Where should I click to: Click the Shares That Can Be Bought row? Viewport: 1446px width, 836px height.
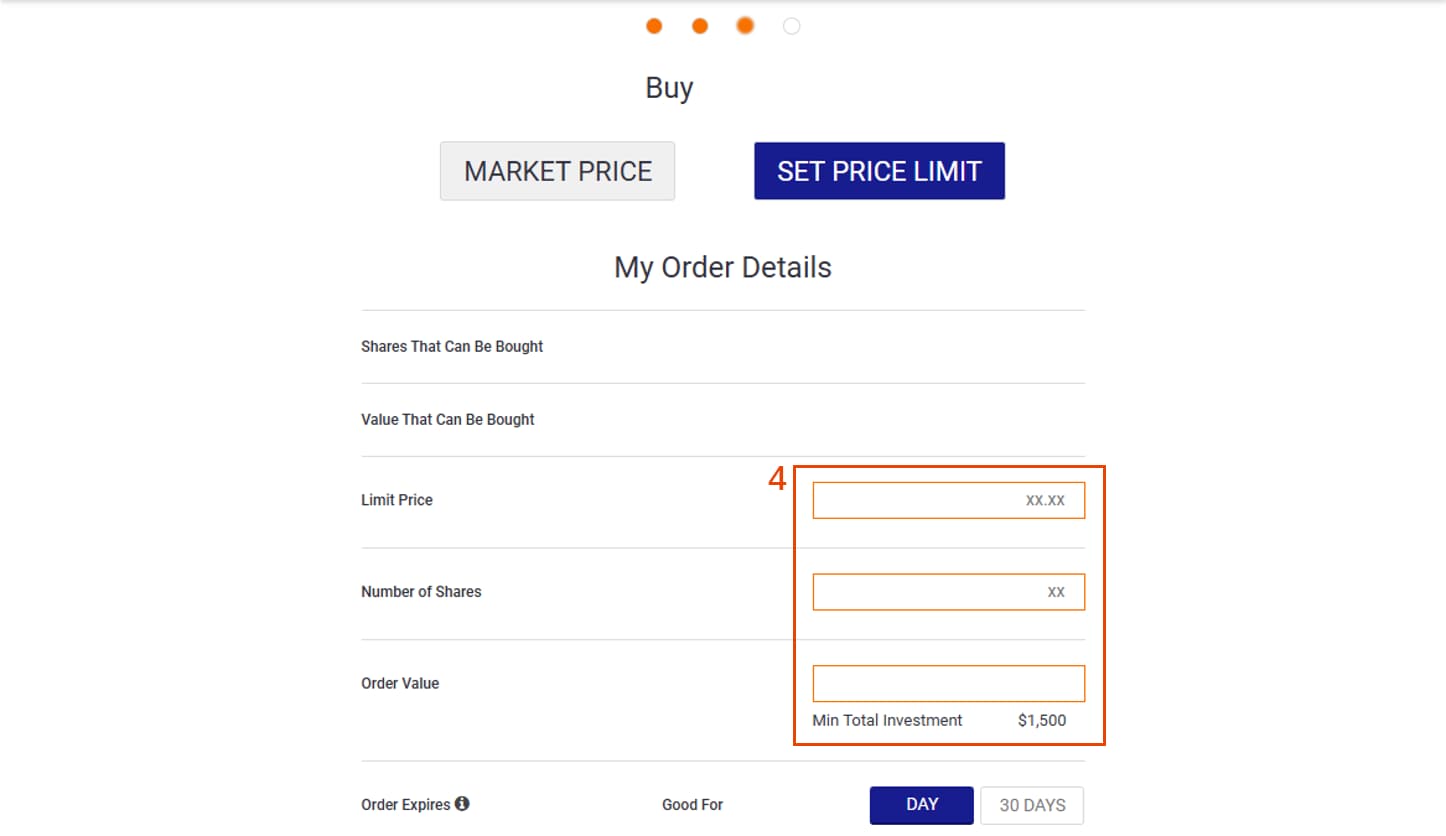tap(723, 347)
